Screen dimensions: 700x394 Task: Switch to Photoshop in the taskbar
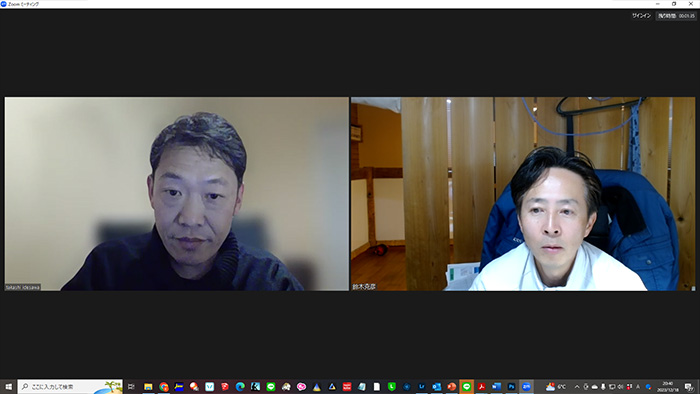pos(512,386)
